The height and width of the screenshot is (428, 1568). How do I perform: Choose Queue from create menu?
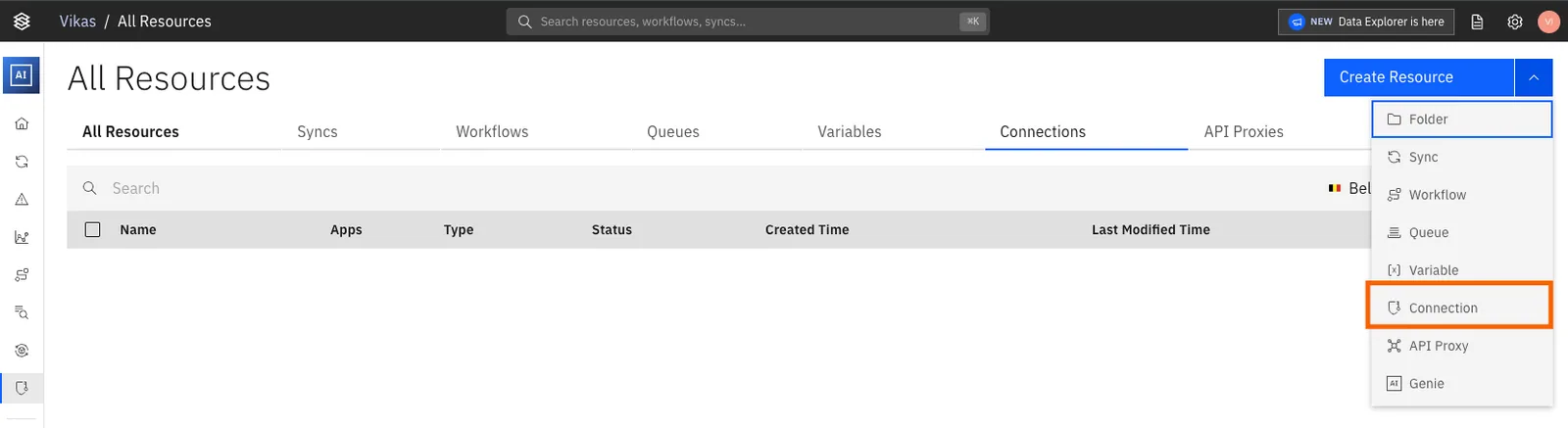coord(1461,232)
